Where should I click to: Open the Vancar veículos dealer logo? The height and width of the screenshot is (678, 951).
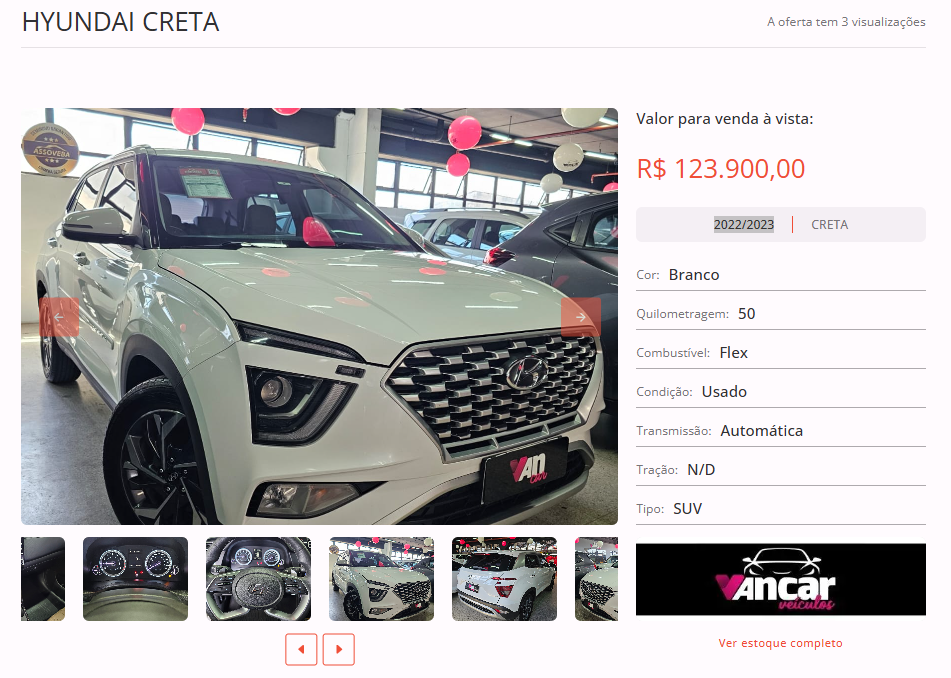781,579
